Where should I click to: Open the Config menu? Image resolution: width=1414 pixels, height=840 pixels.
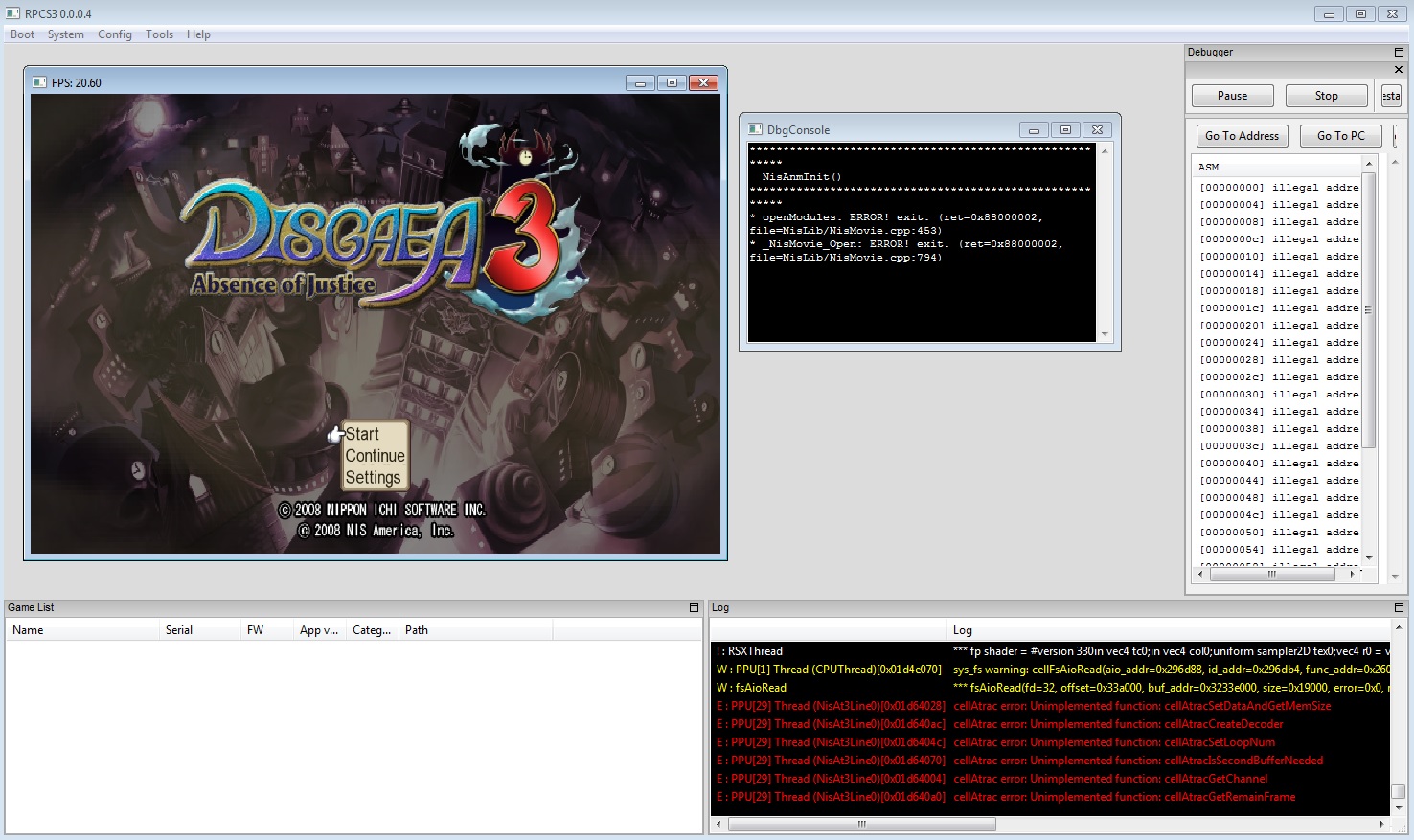click(x=115, y=34)
